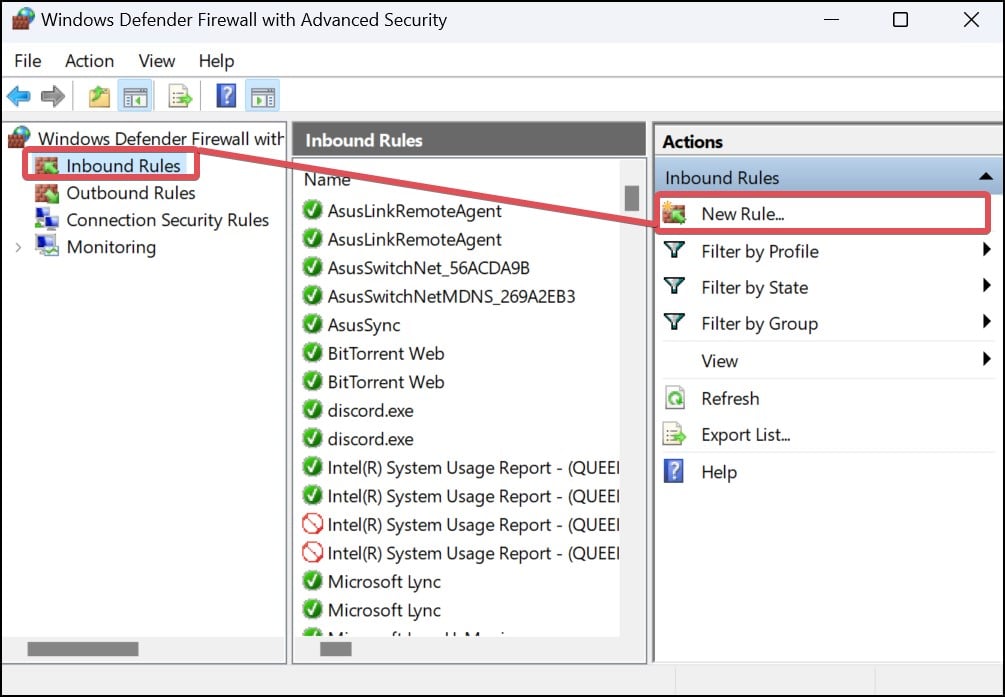Go back with the blue left arrow
Viewport: 1005px width, 697px height.
point(19,97)
